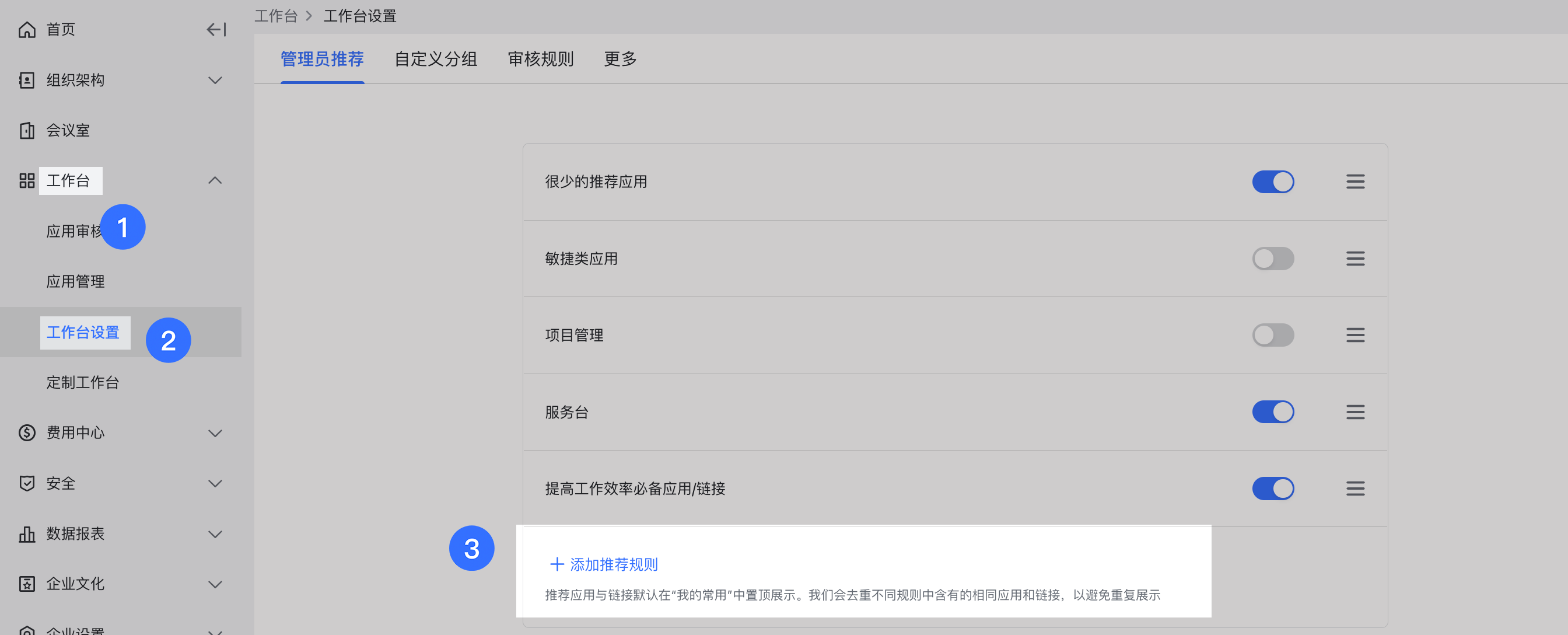Image resolution: width=1568 pixels, height=635 pixels.
Task: Click the 工作台 grid icon
Action: [27, 181]
